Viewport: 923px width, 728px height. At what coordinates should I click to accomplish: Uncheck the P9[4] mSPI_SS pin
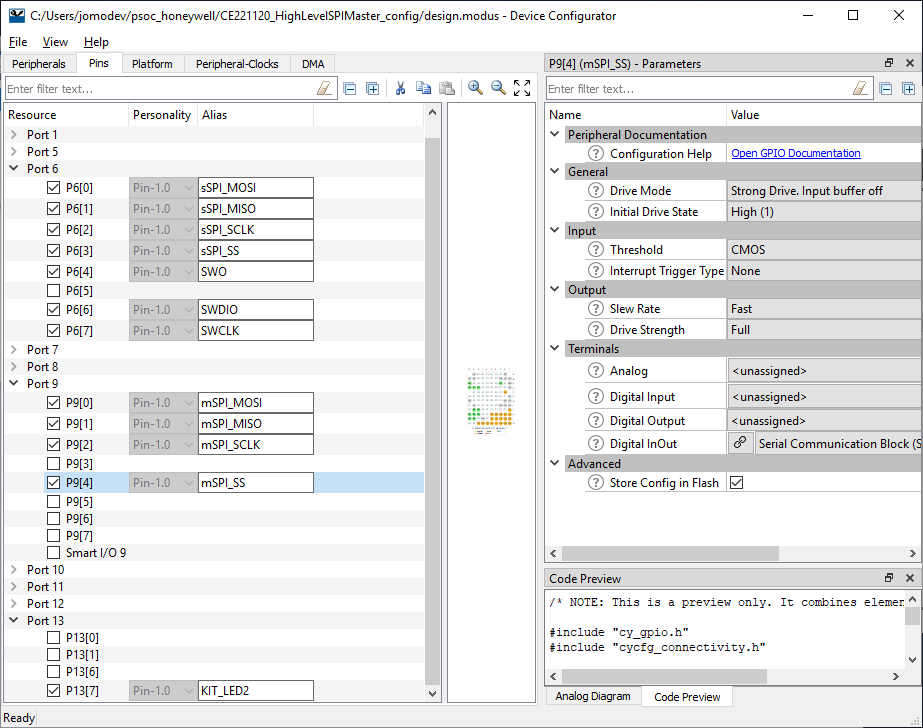54,483
